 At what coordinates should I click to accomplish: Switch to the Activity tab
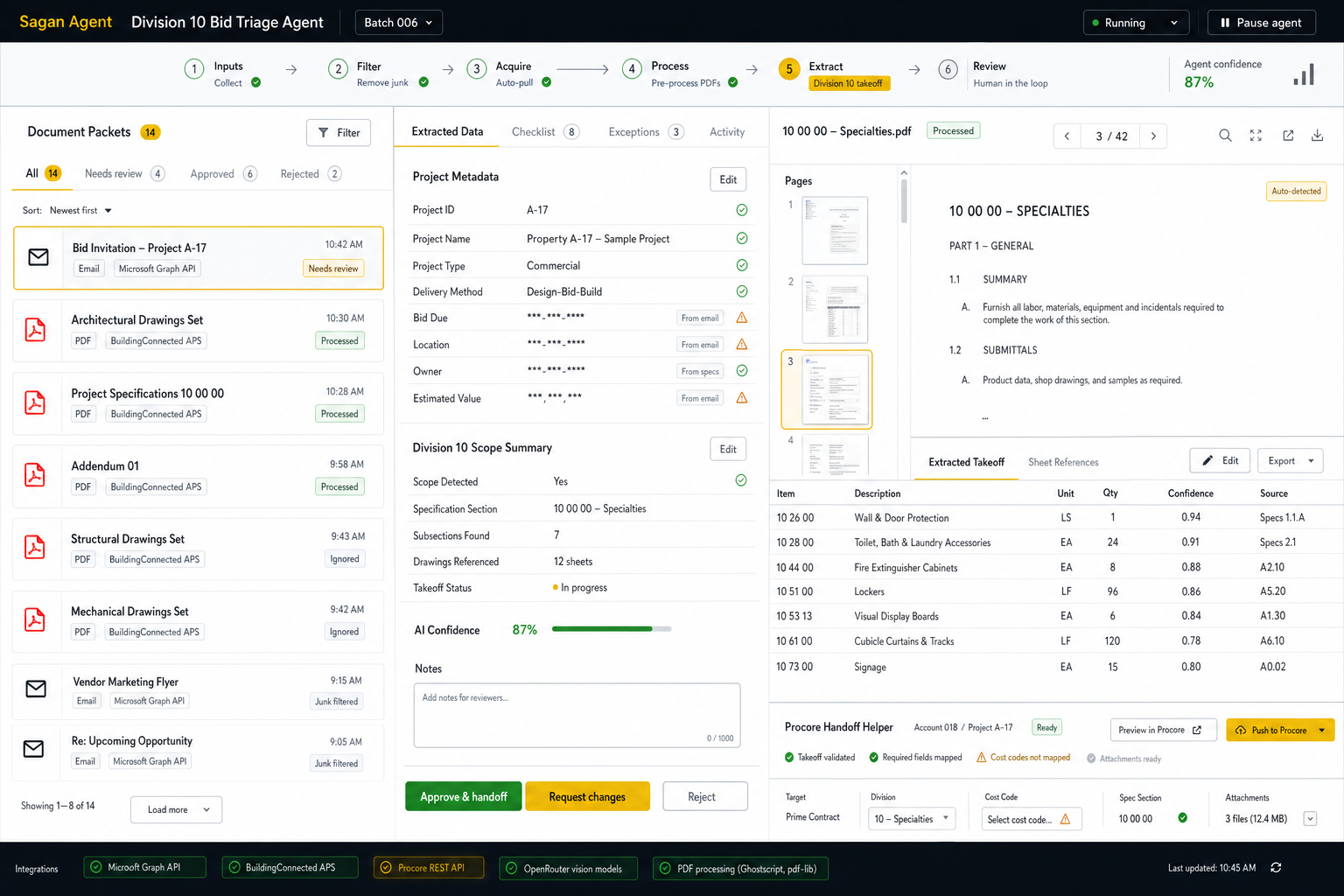pyautogui.click(x=727, y=132)
